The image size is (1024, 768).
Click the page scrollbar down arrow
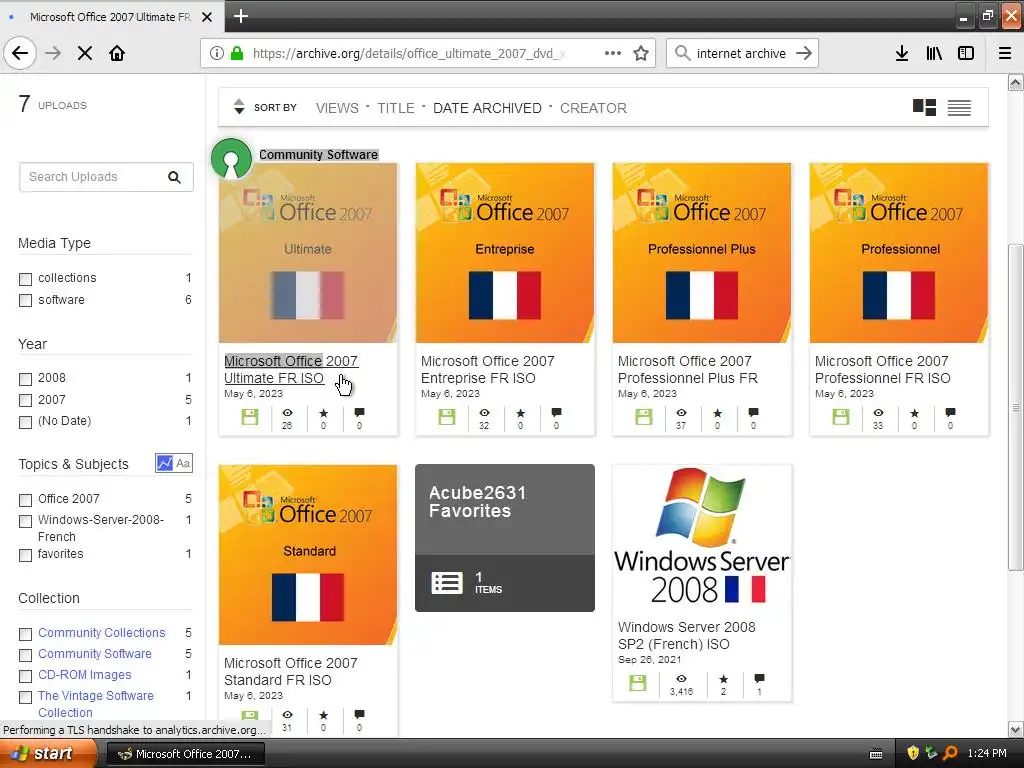(1016, 729)
